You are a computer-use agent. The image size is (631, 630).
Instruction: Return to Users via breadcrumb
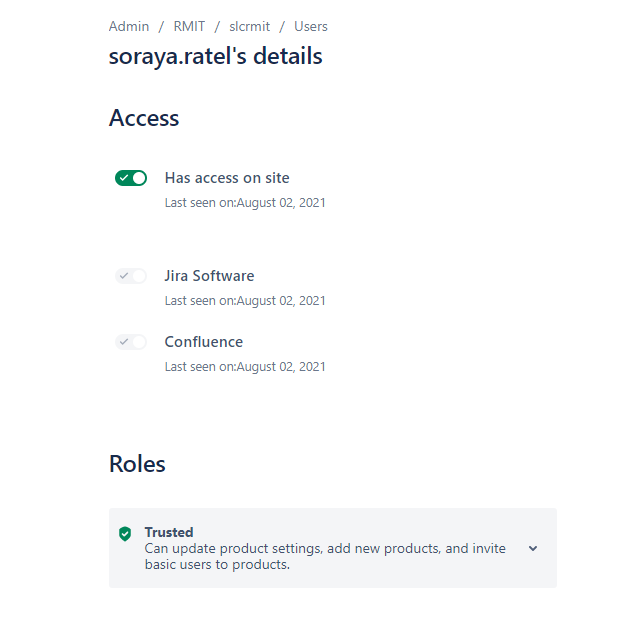pyautogui.click(x=311, y=27)
